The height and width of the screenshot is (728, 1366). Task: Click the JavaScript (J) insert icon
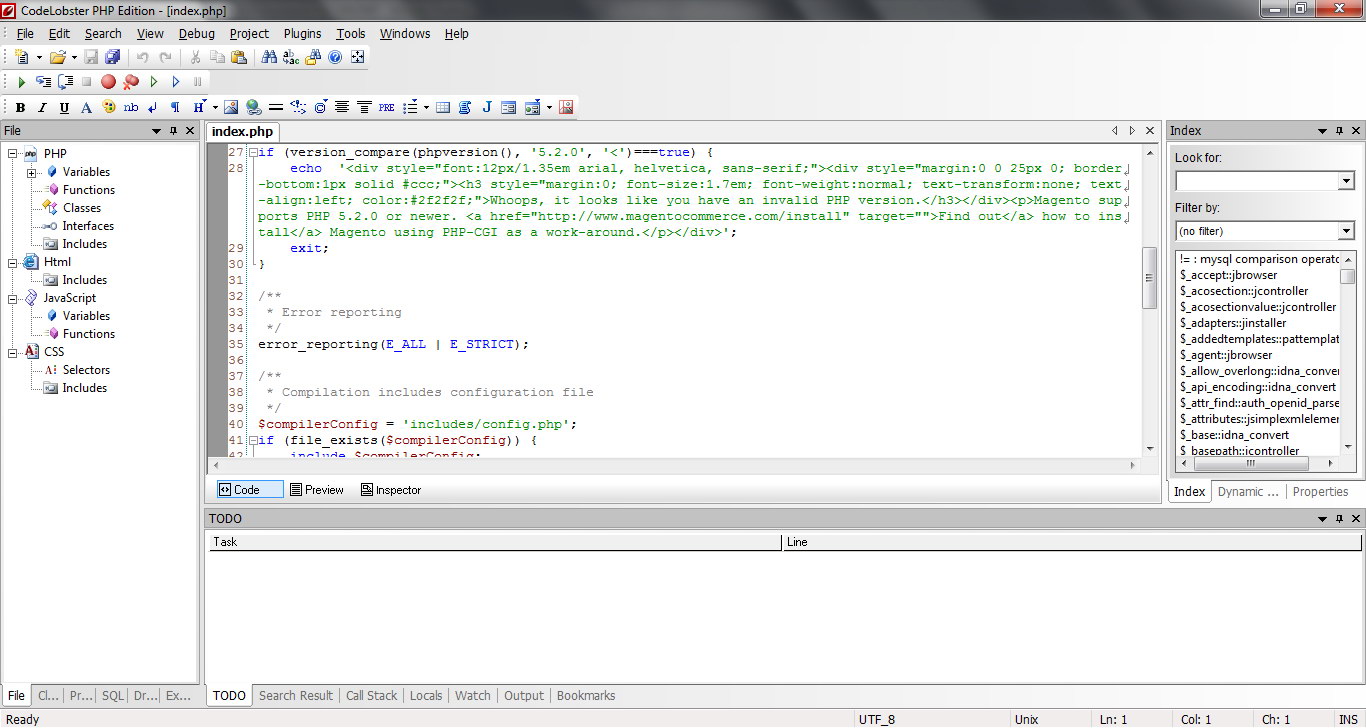coord(487,107)
